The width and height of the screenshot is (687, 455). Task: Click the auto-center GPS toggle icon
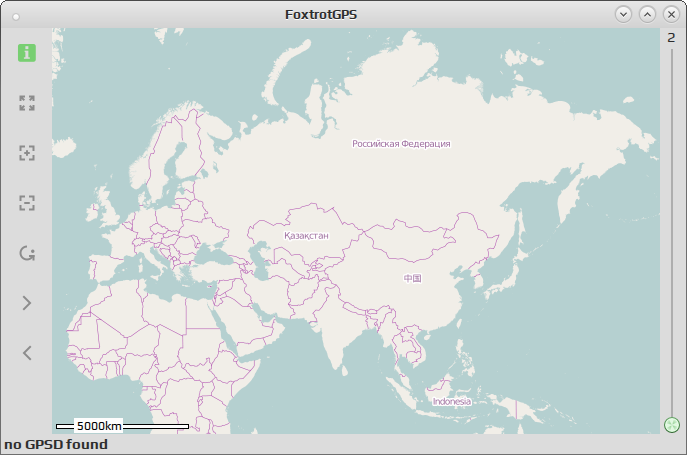27,253
